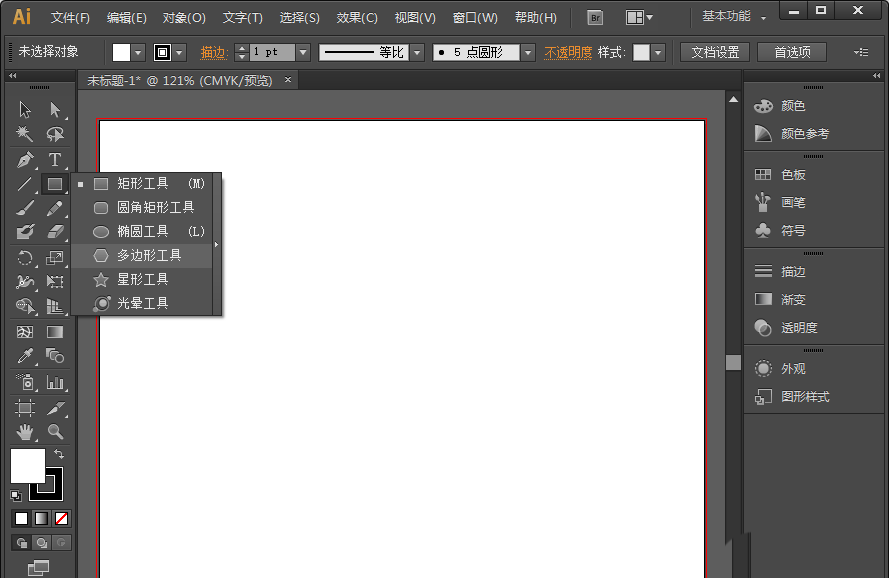Image resolution: width=889 pixels, height=578 pixels.
Task: Reset default fill and stroke
Action: pos(16,496)
